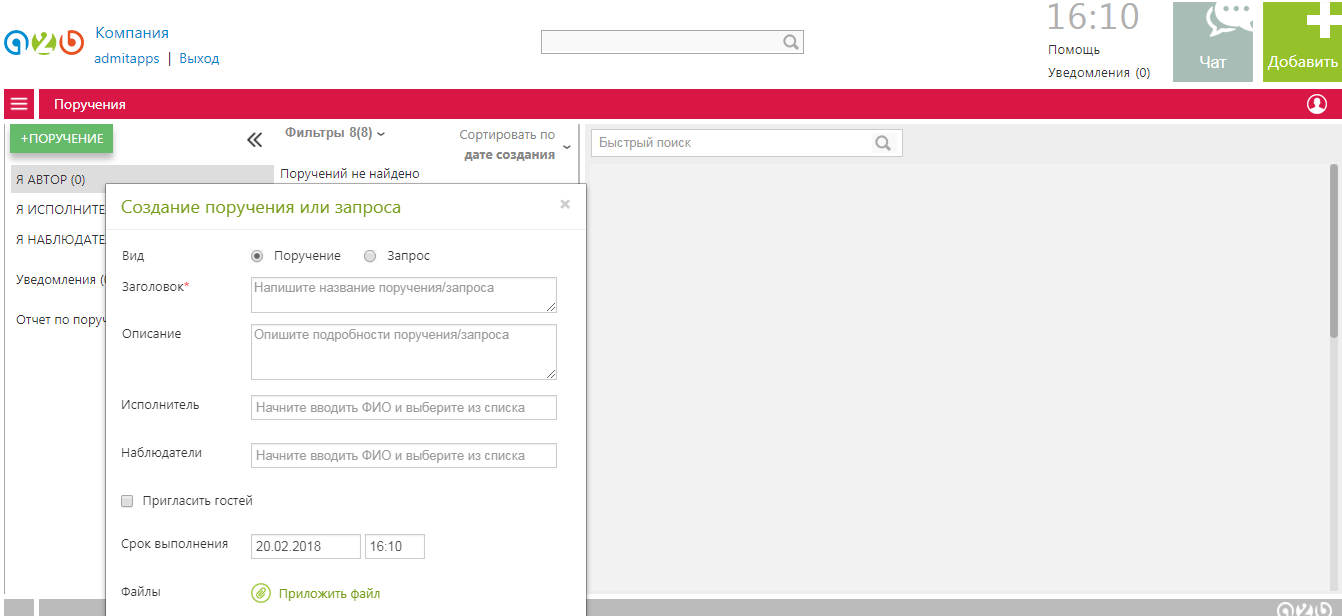1342x616 pixels.
Task: Open the Chat tile
Action: (1213, 42)
